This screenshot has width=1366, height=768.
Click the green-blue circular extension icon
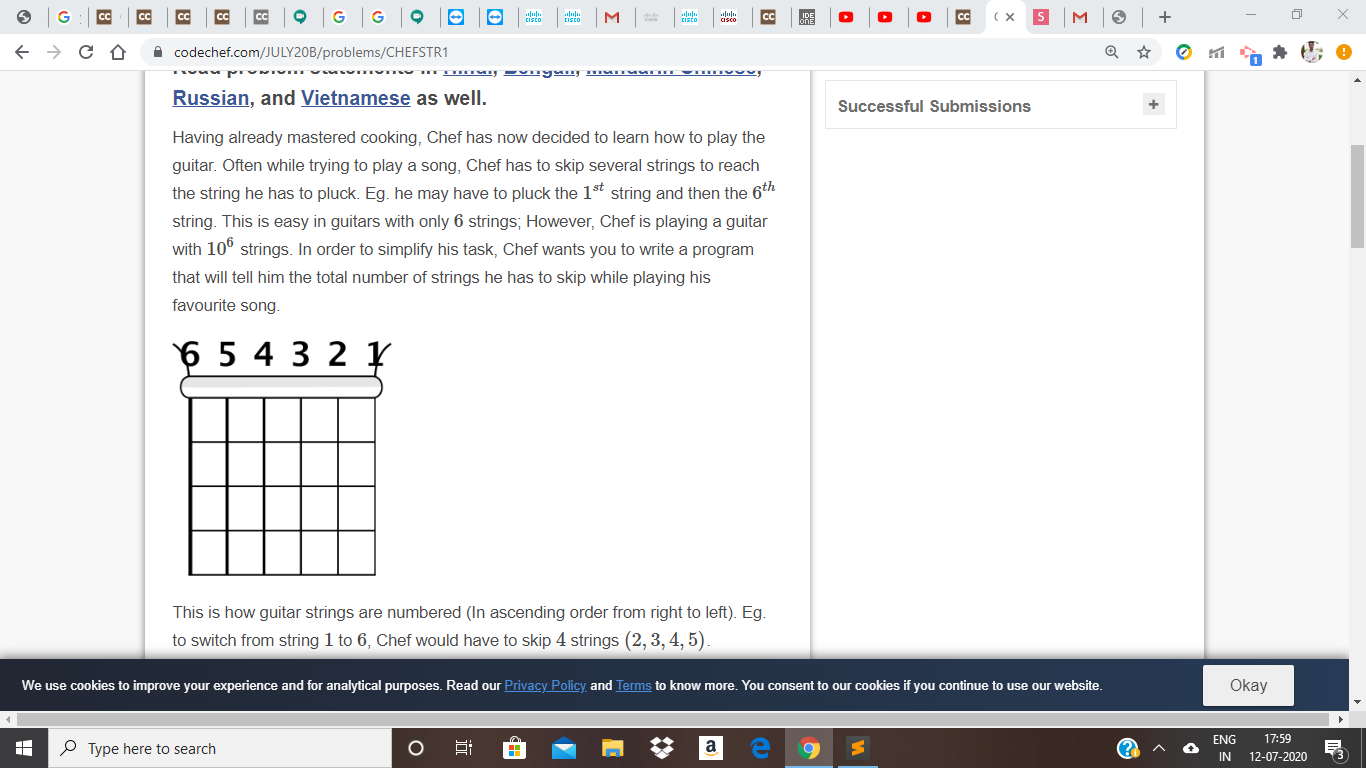(1184, 52)
